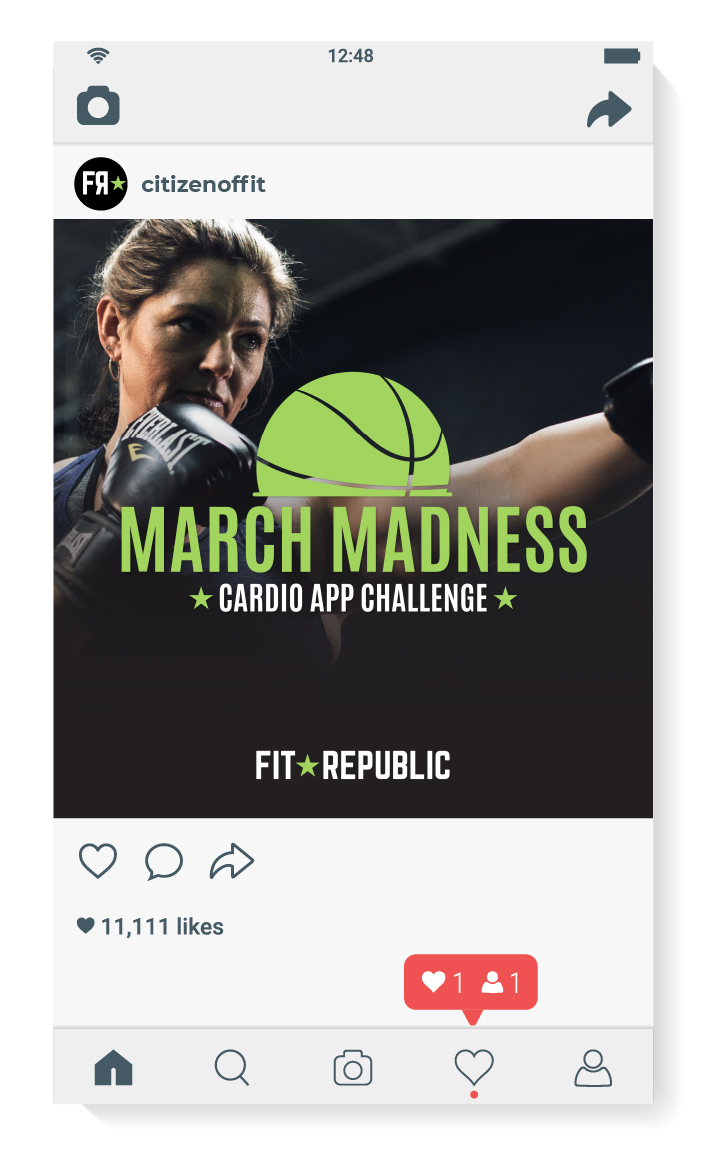This screenshot has width=720, height=1158.
Task: Open comments with speech bubble icon
Action: (x=164, y=861)
